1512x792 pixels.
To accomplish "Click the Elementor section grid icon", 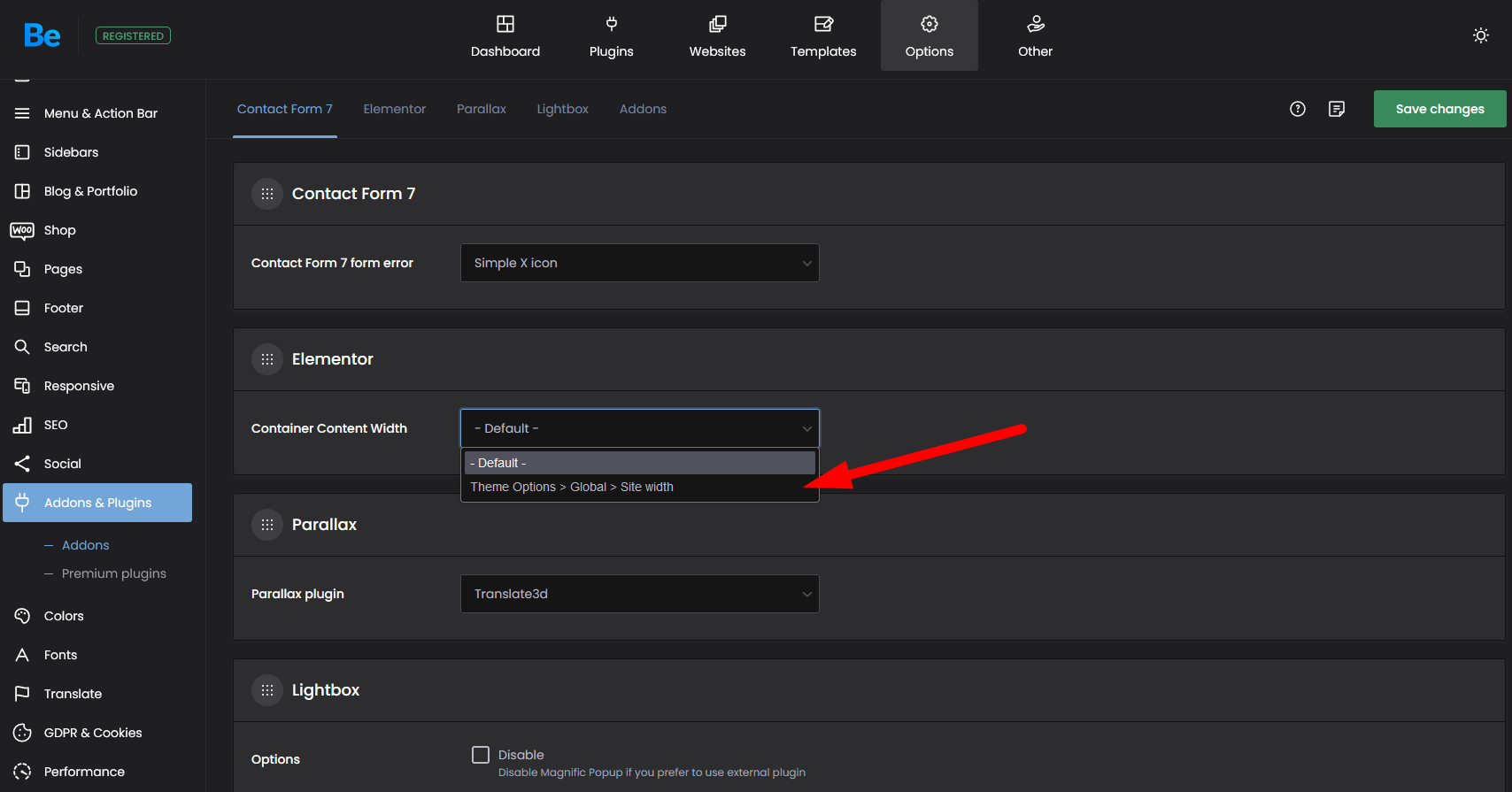I will [267, 359].
